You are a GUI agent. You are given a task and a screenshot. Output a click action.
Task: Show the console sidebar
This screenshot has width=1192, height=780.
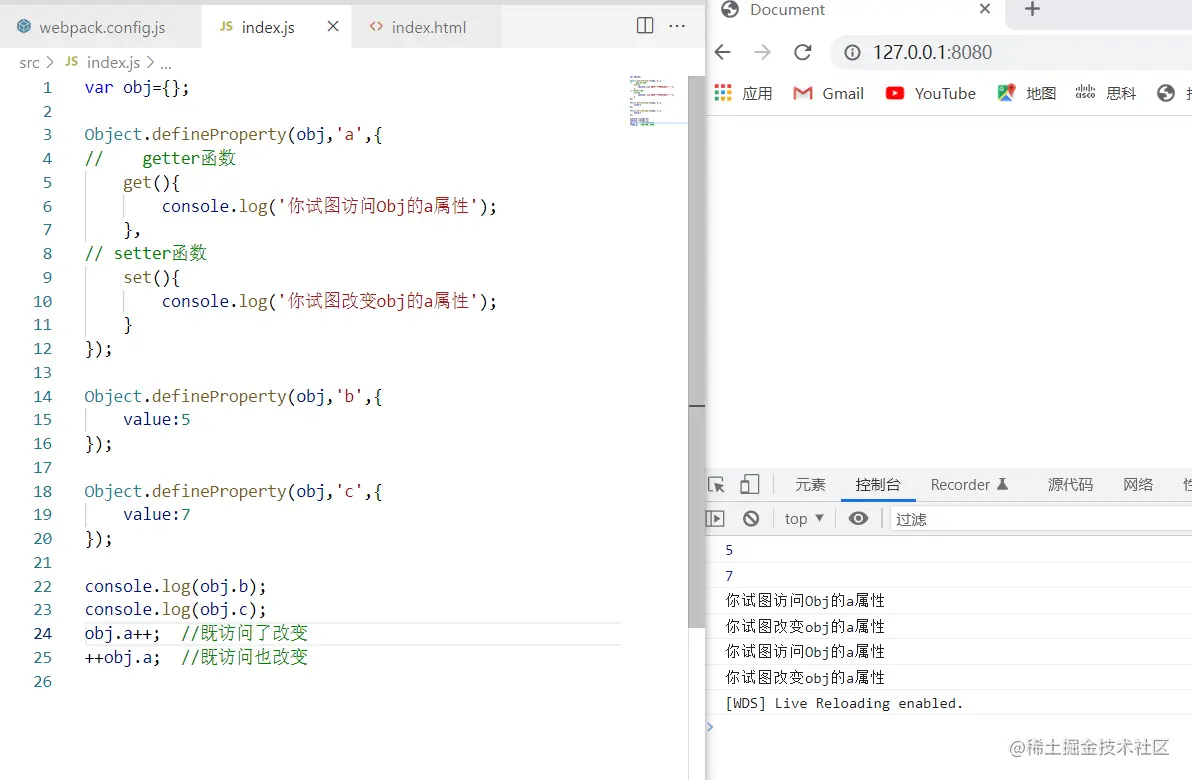715,518
